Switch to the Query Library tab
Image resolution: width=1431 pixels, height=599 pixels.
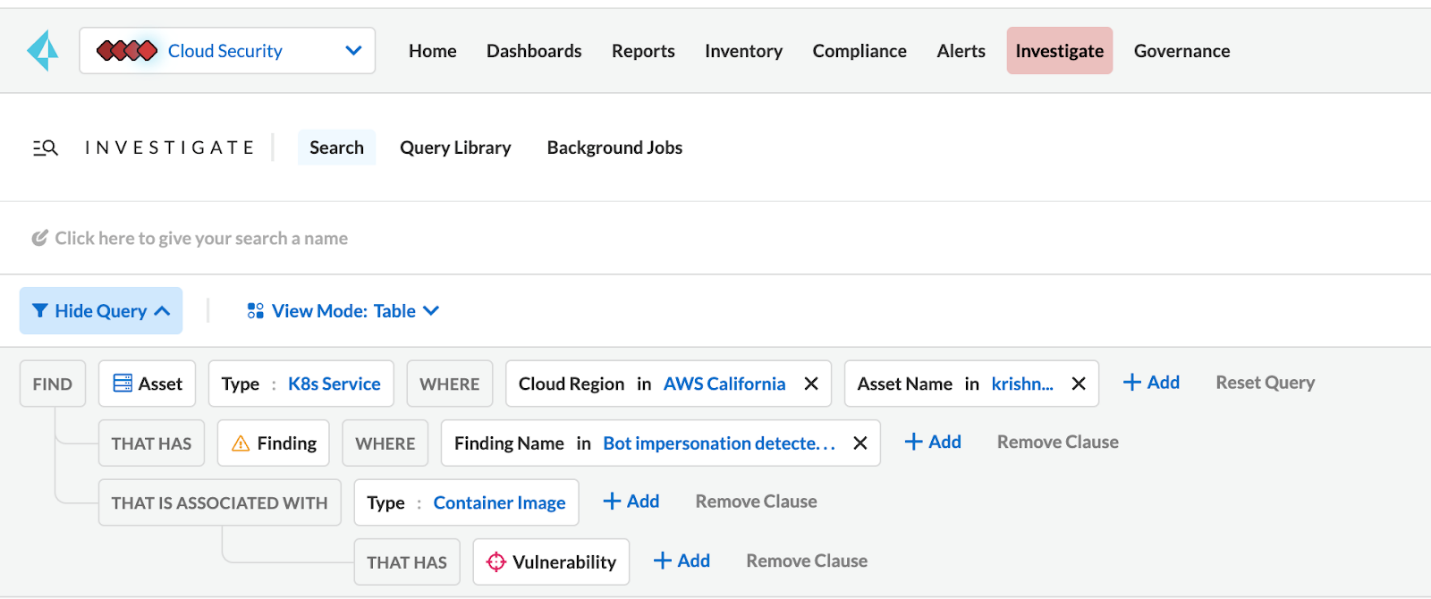[x=455, y=147]
